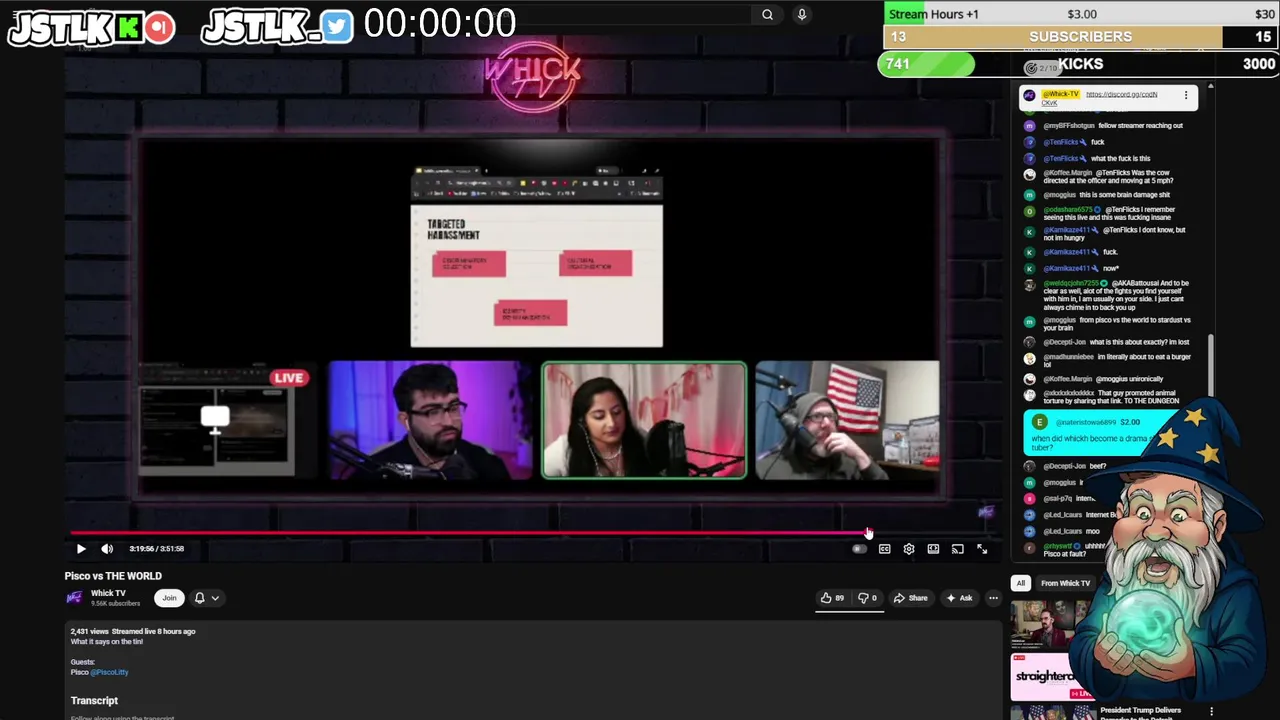Click @Decepti-Jon's 'what is this about' message

point(1116,342)
